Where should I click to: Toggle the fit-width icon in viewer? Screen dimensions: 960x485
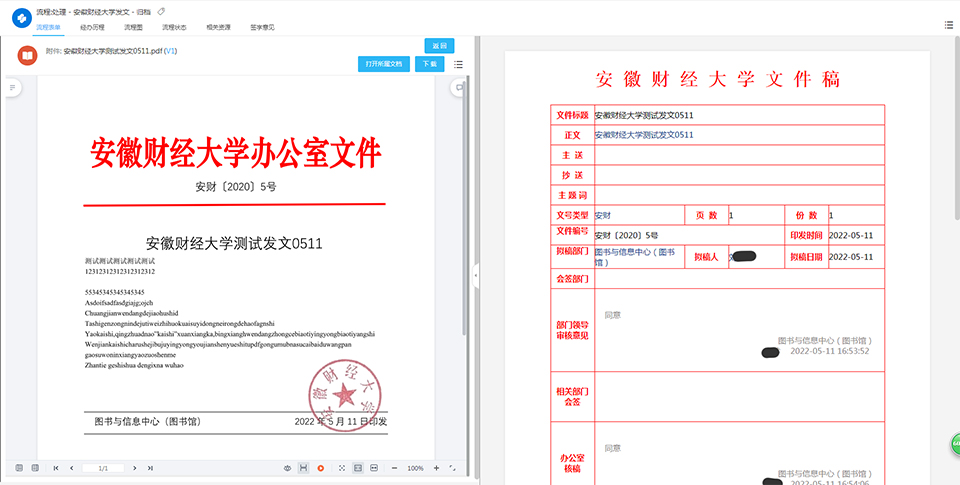[374, 468]
